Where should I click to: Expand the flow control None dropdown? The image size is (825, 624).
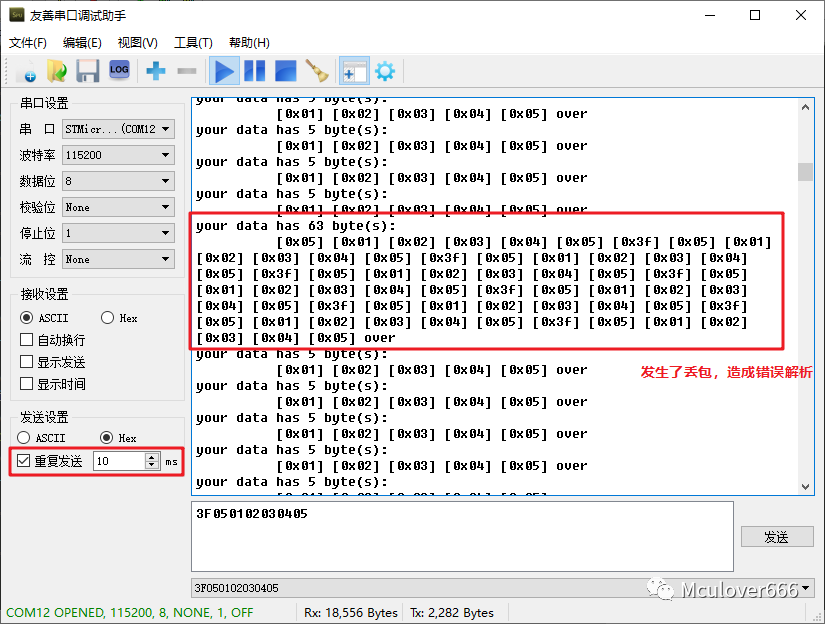[x=118, y=259]
